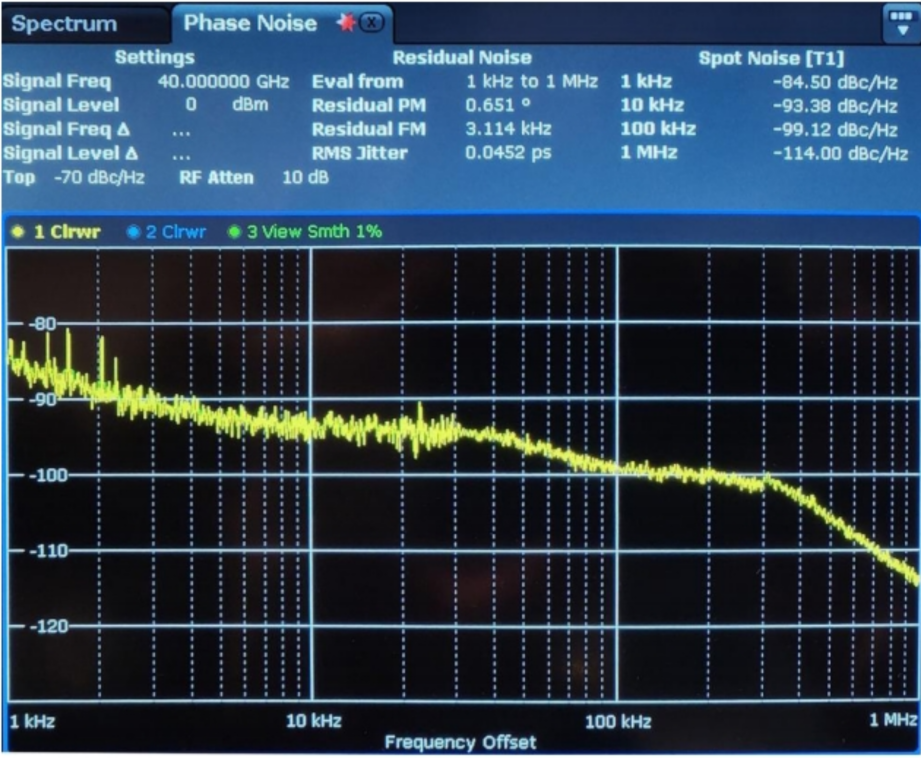Image resolution: width=921 pixels, height=758 pixels.
Task: Click the Spot Noise [T1] header
Action: tap(771, 58)
